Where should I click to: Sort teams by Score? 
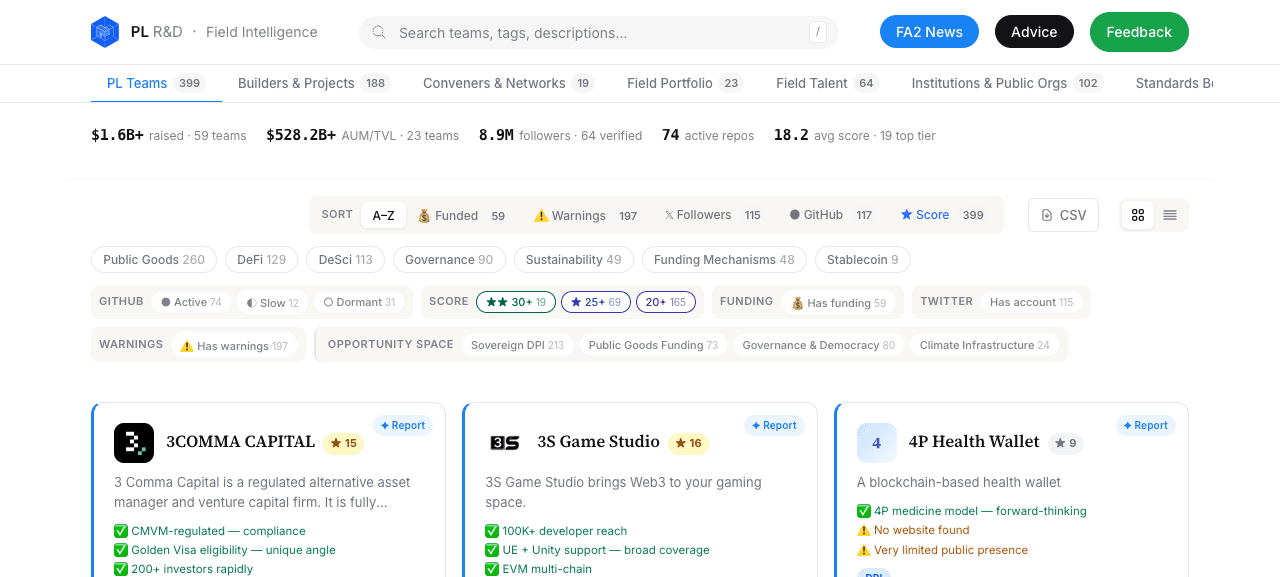point(942,215)
